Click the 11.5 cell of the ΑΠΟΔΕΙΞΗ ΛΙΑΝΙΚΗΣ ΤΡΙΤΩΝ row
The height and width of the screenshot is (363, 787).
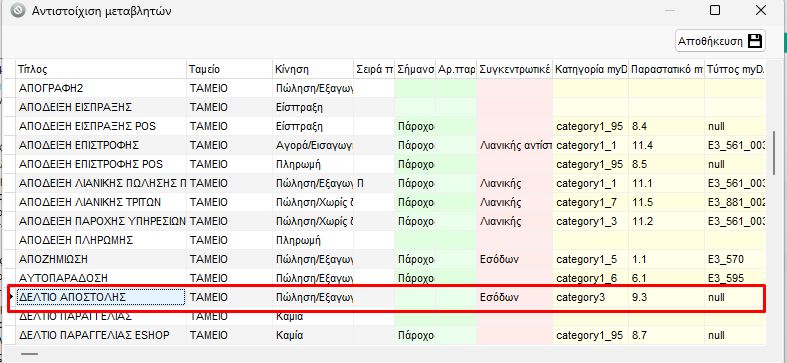tap(666, 202)
